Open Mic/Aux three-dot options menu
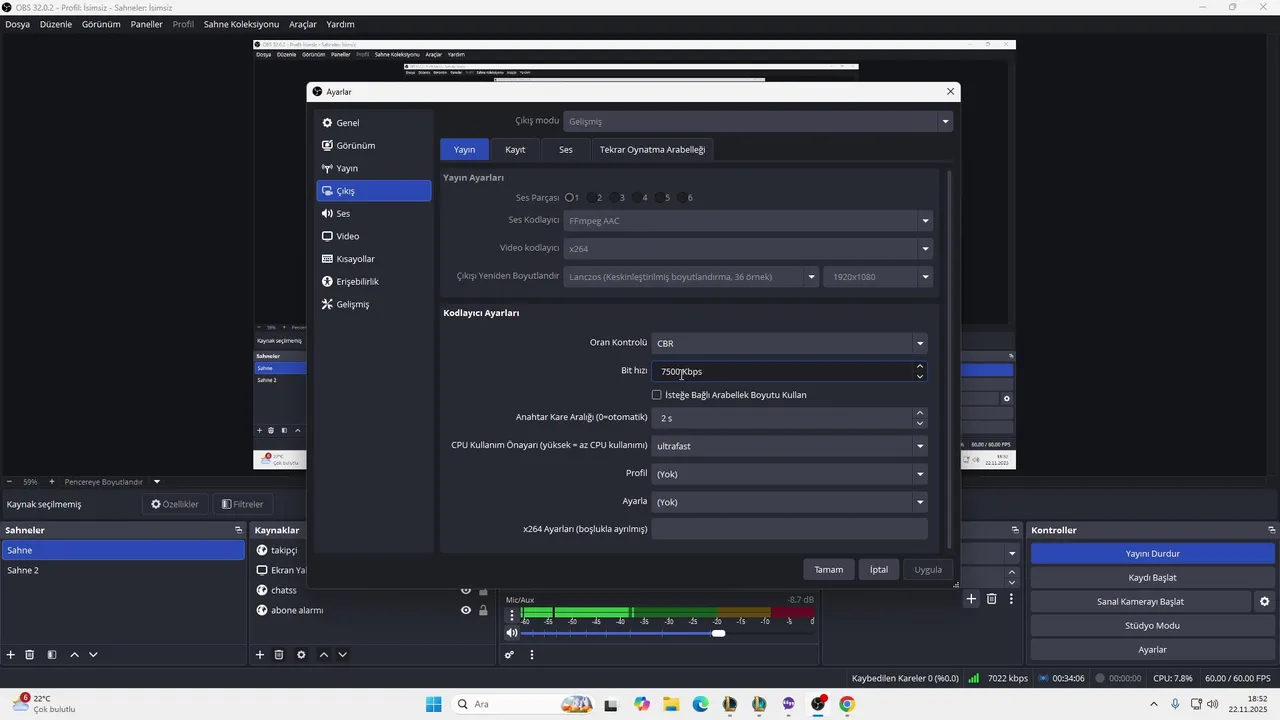The height and width of the screenshot is (720, 1280). click(x=512, y=615)
